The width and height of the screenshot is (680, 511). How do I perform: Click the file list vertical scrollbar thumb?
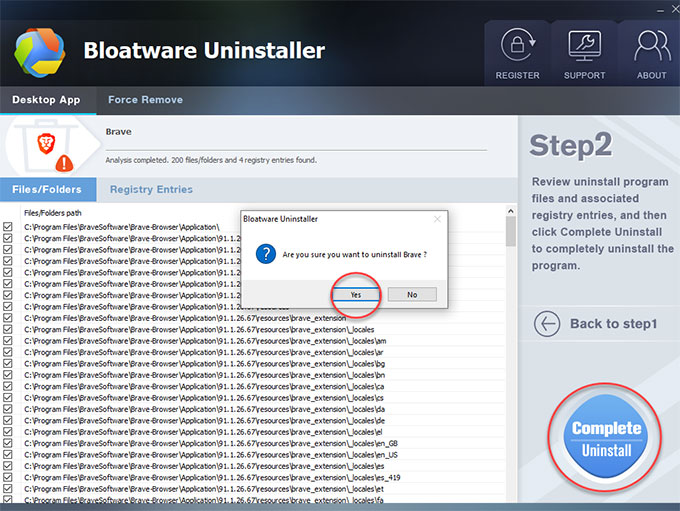(x=511, y=231)
